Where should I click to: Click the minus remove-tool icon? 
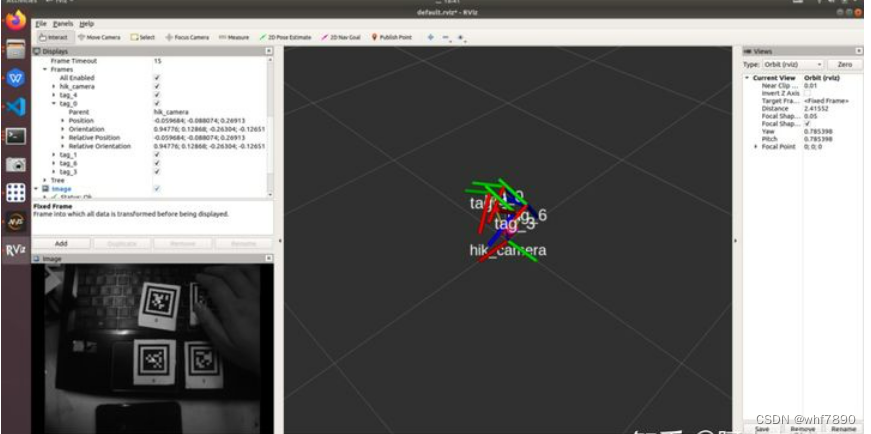tap(445, 37)
